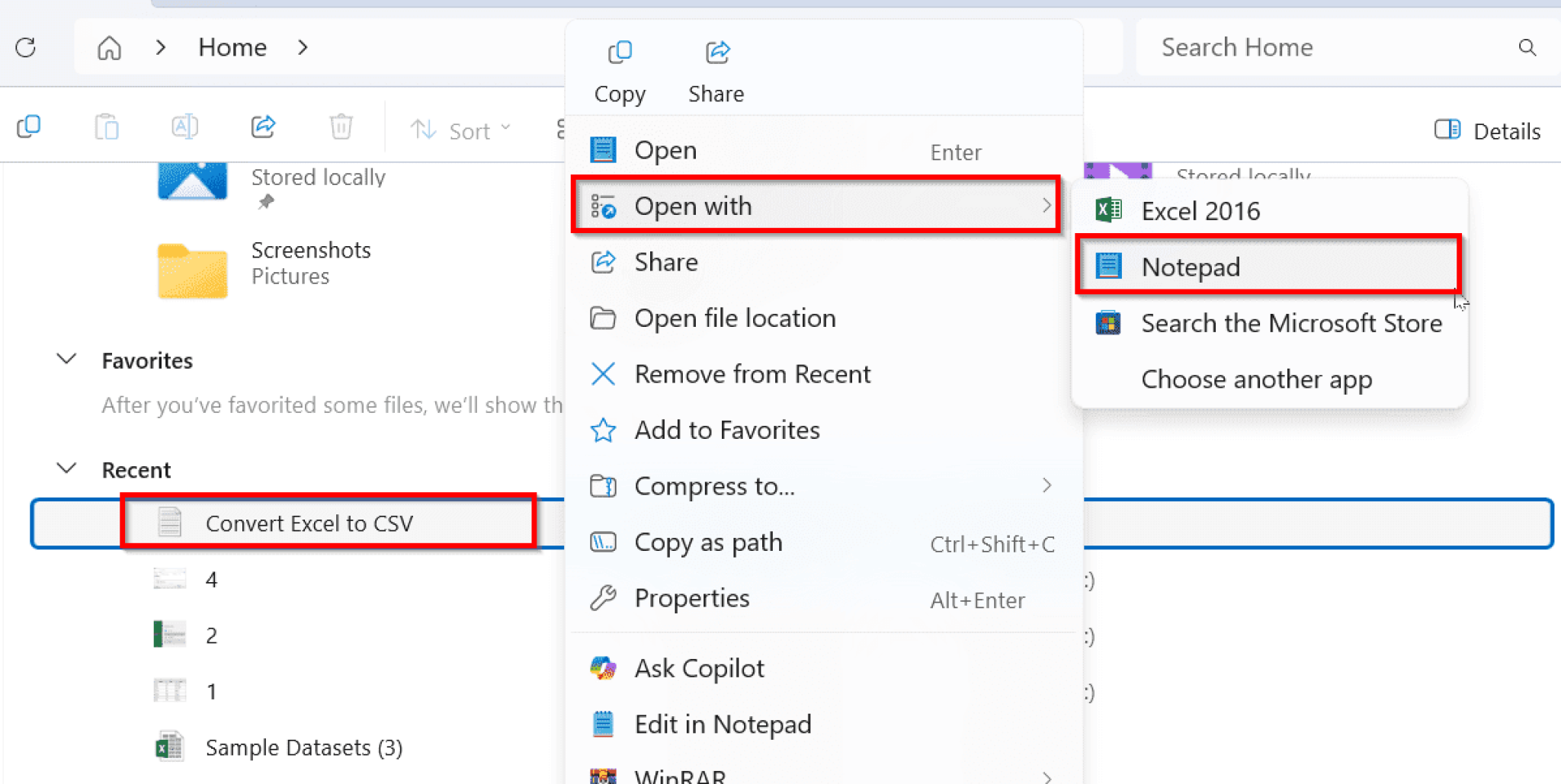Toggle the Details pane
Image resolution: width=1561 pixels, height=784 pixels.
[x=1485, y=130]
